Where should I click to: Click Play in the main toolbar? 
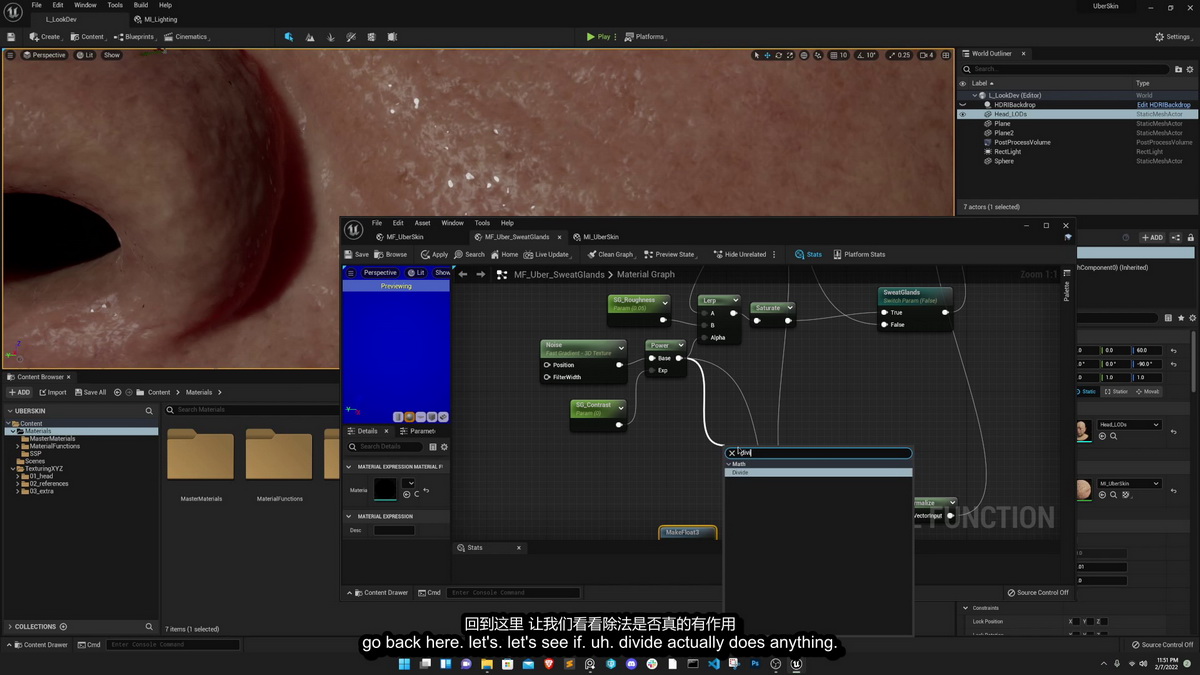click(x=599, y=37)
